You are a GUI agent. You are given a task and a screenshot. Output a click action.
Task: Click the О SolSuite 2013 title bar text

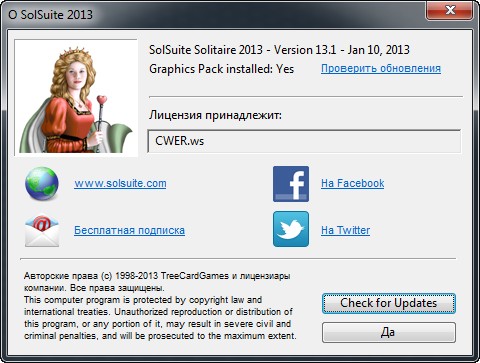point(50,14)
